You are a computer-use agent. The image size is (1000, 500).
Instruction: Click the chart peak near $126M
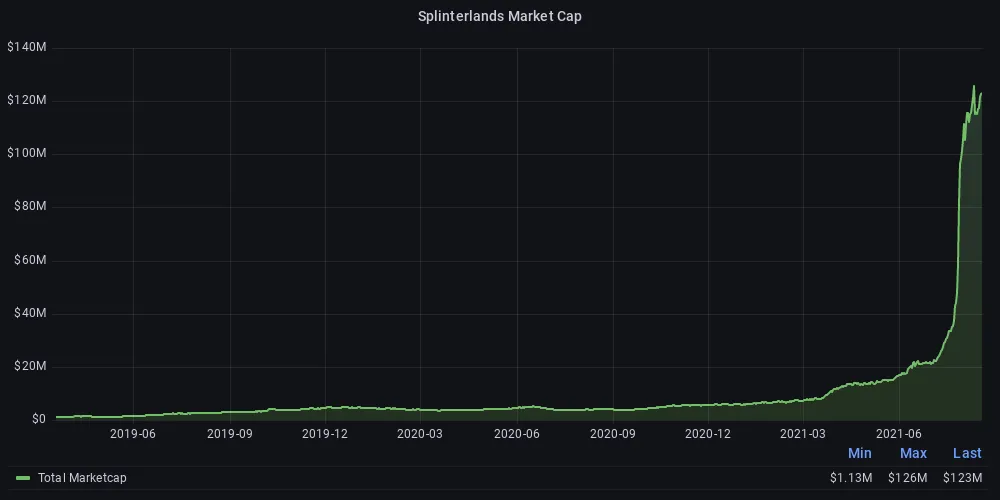pyautogui.click(x=973, y=86)
